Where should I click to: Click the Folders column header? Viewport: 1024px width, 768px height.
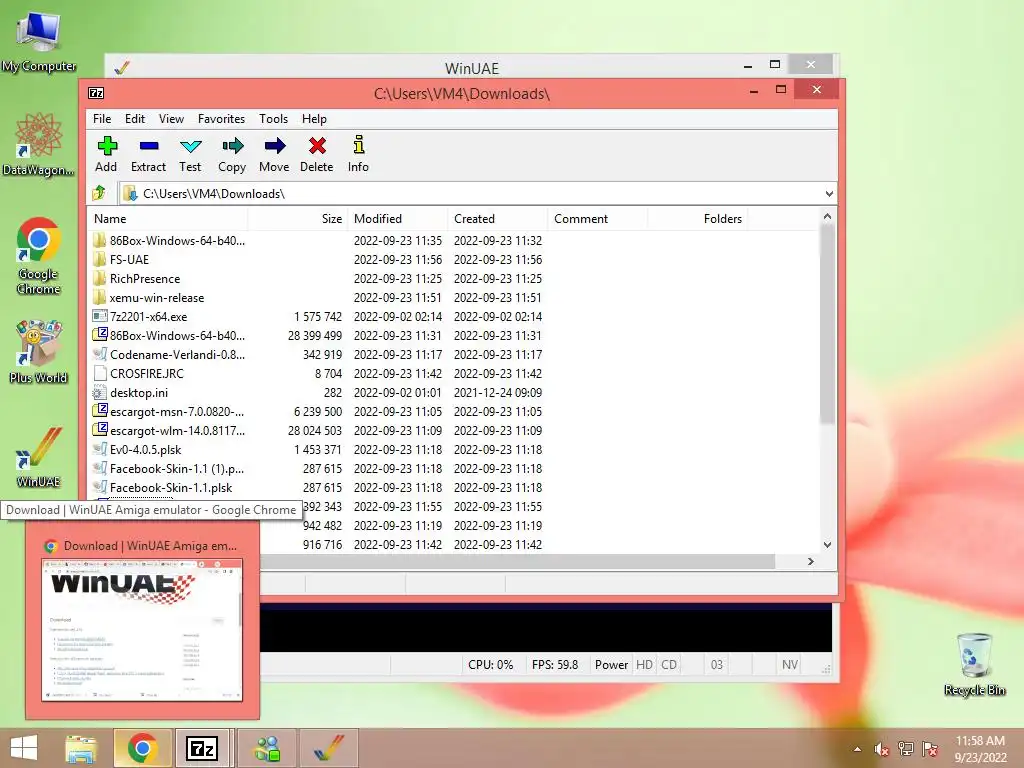(x=697, y=219)
